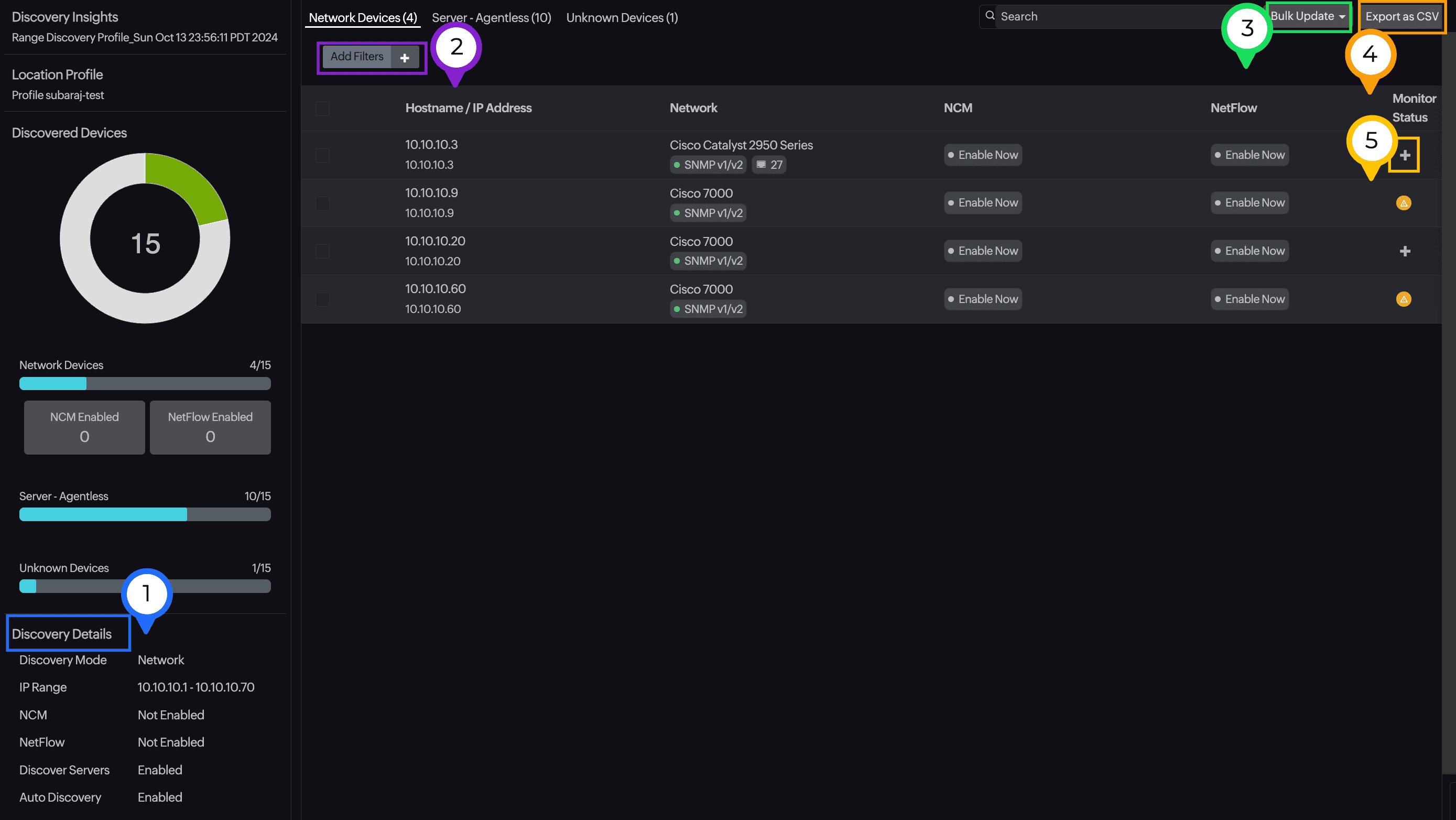Screen dimensions: 1456x820
Task: Toggle the top-left select all checkbox
Action: click(x=322, y=107)
